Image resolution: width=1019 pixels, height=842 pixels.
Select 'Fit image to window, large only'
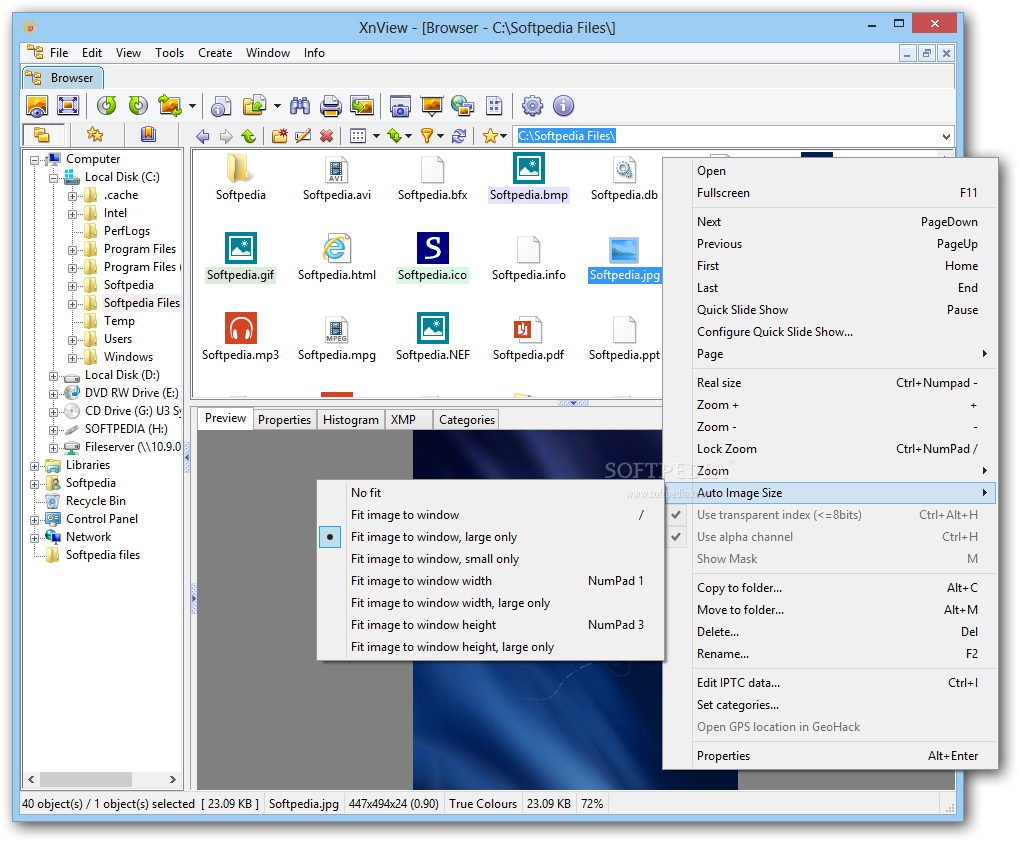click(x=491, y=537)
